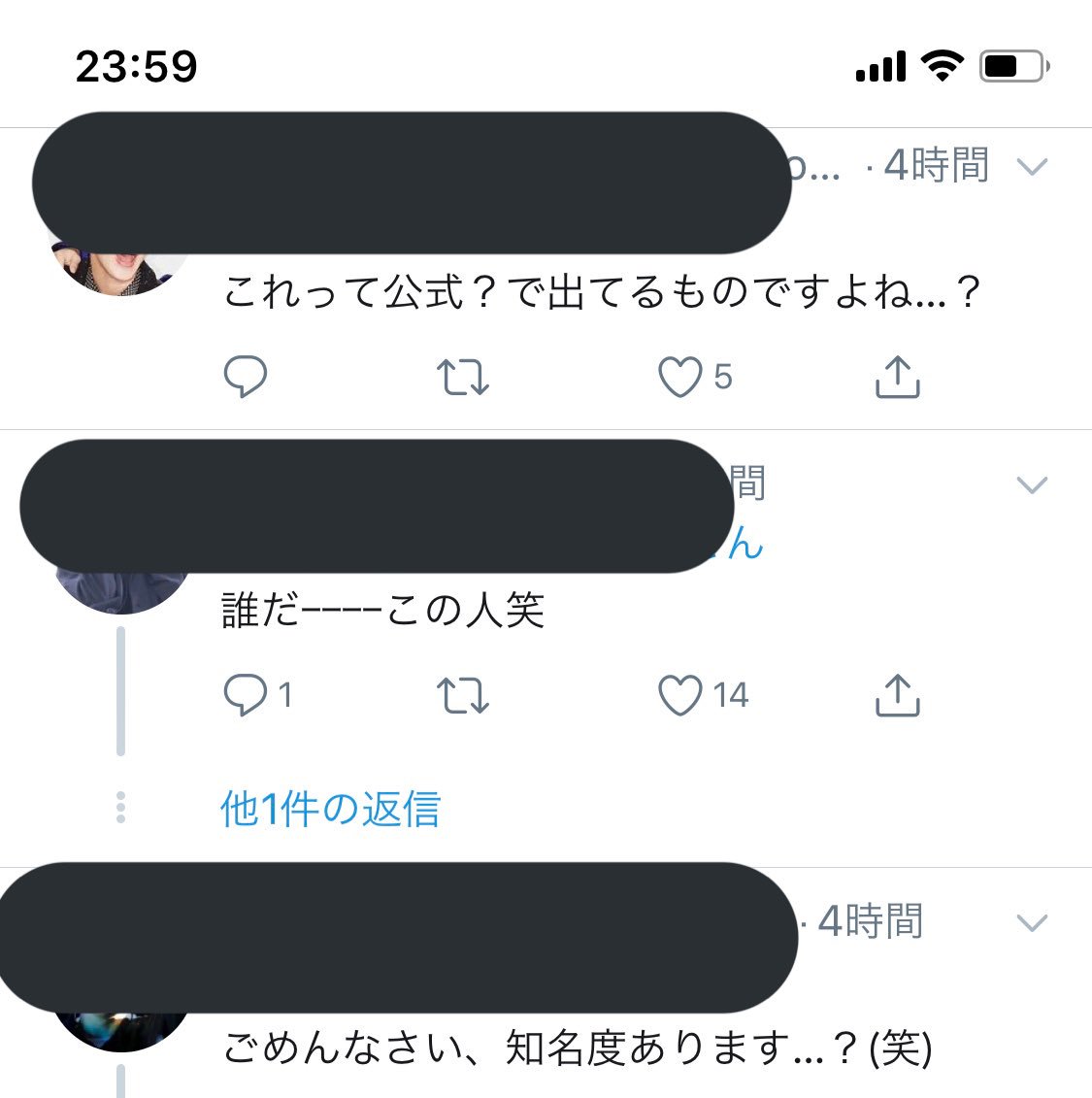Reply to the 公式 question tweet
Image resolution: width=1092 pixels, height=1098 pixels.
245,377
